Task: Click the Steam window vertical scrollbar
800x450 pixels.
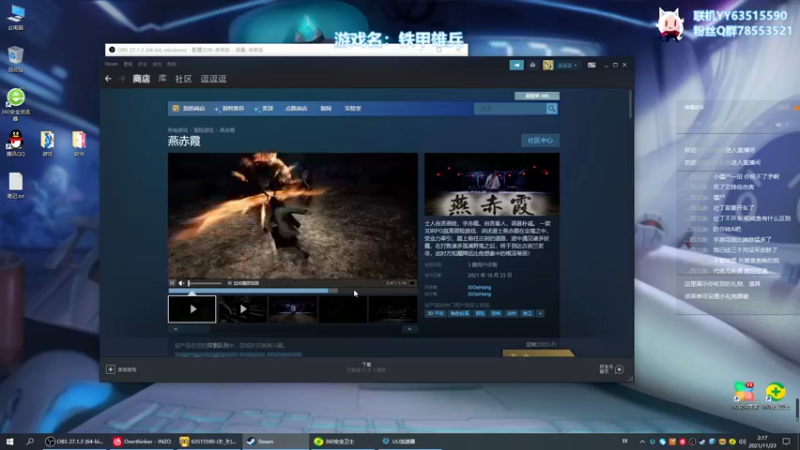Action: click(x=631, y=105)
